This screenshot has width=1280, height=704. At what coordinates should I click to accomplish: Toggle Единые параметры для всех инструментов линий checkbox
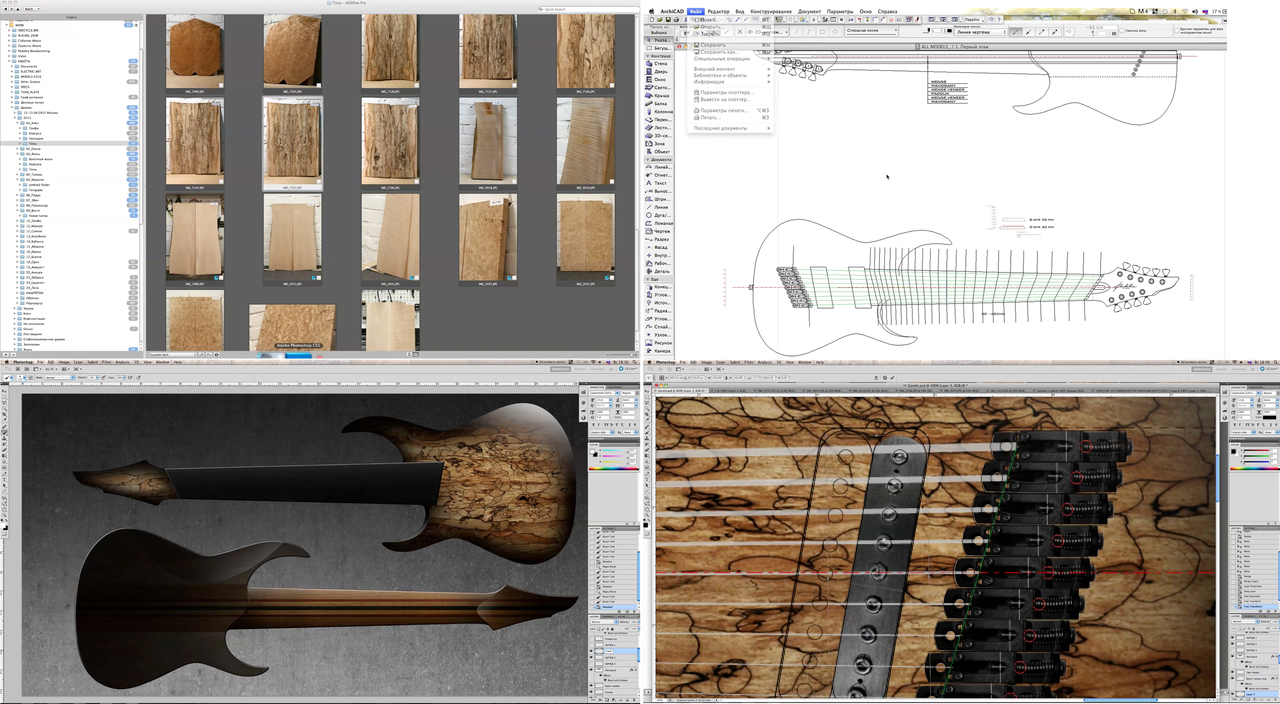pos(1177,31)
